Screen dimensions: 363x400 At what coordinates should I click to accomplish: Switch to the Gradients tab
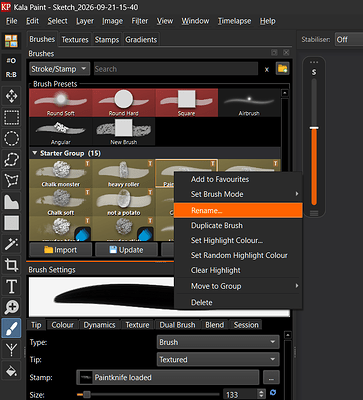point(141,40)
